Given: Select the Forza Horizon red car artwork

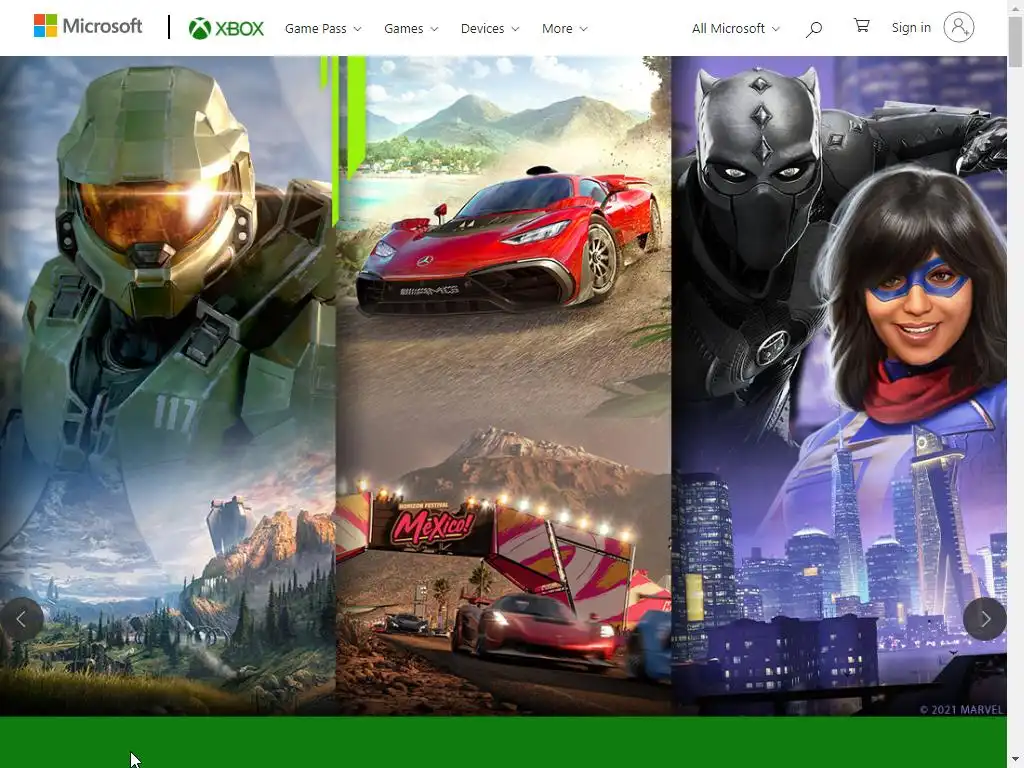Looking at the screenshot, I should click(504, 385).
